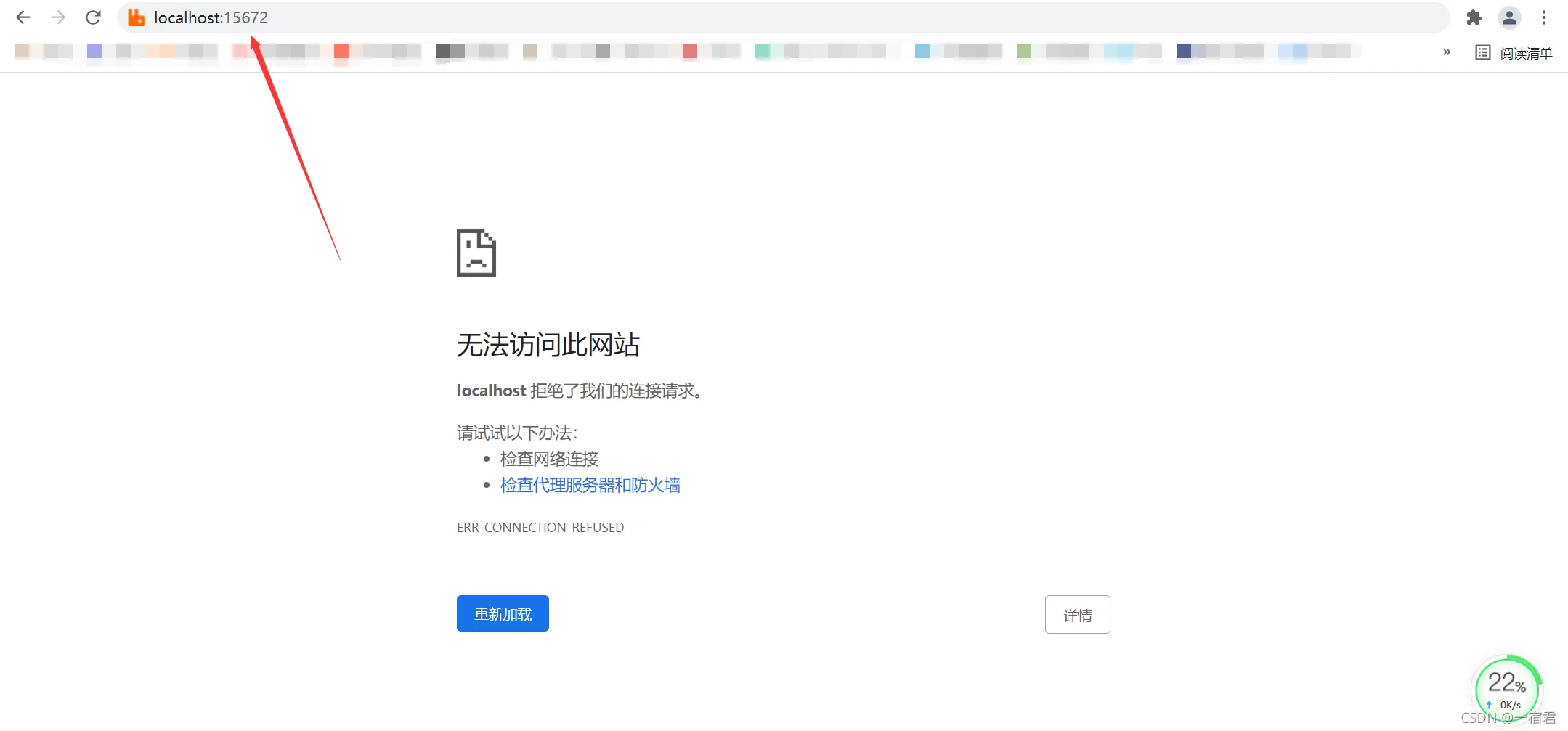Click the 重新加载 reload button
The image size is (1568, 731).
[503, 613]
